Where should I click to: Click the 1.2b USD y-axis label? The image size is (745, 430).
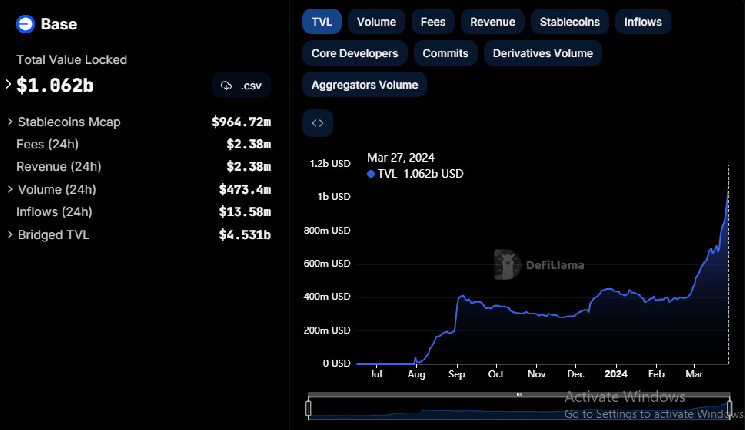click(330, 163)
